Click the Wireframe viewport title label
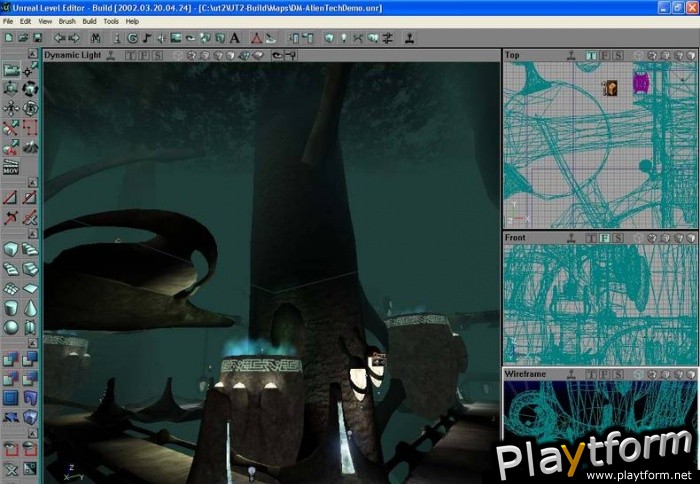Screen dimensions: 700x484 tap(526, 373)
